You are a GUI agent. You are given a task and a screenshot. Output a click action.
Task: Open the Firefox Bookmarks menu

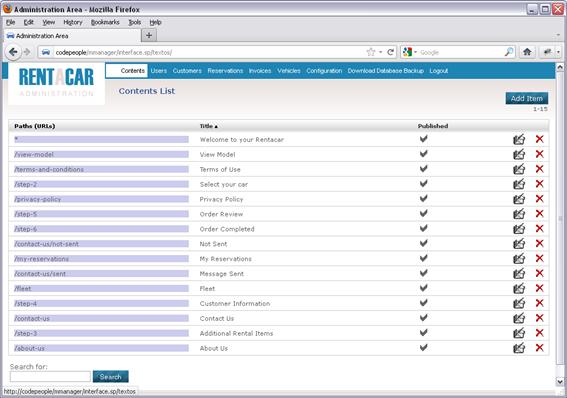[105, 22]
